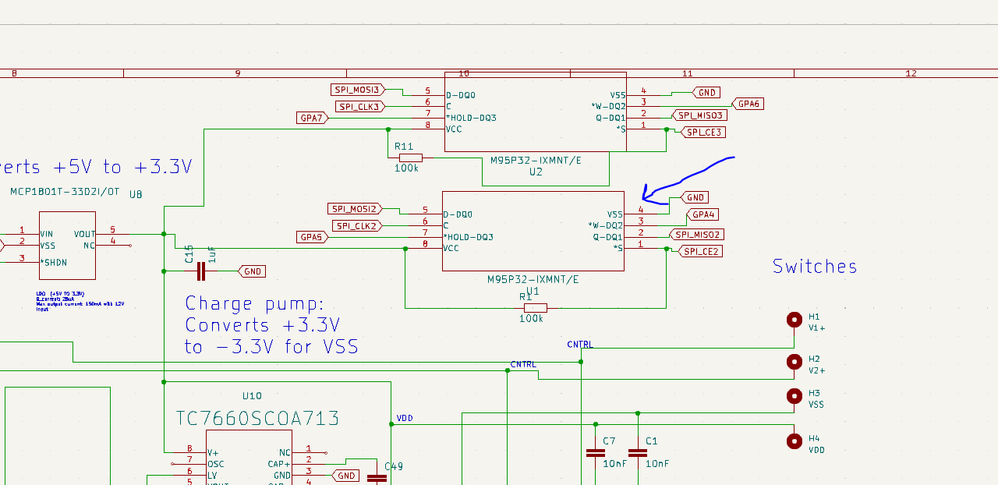Viewport: 998px width, 485px height.
Task: Select the SPI_CLK3 global label
Action: coord(359,106)
